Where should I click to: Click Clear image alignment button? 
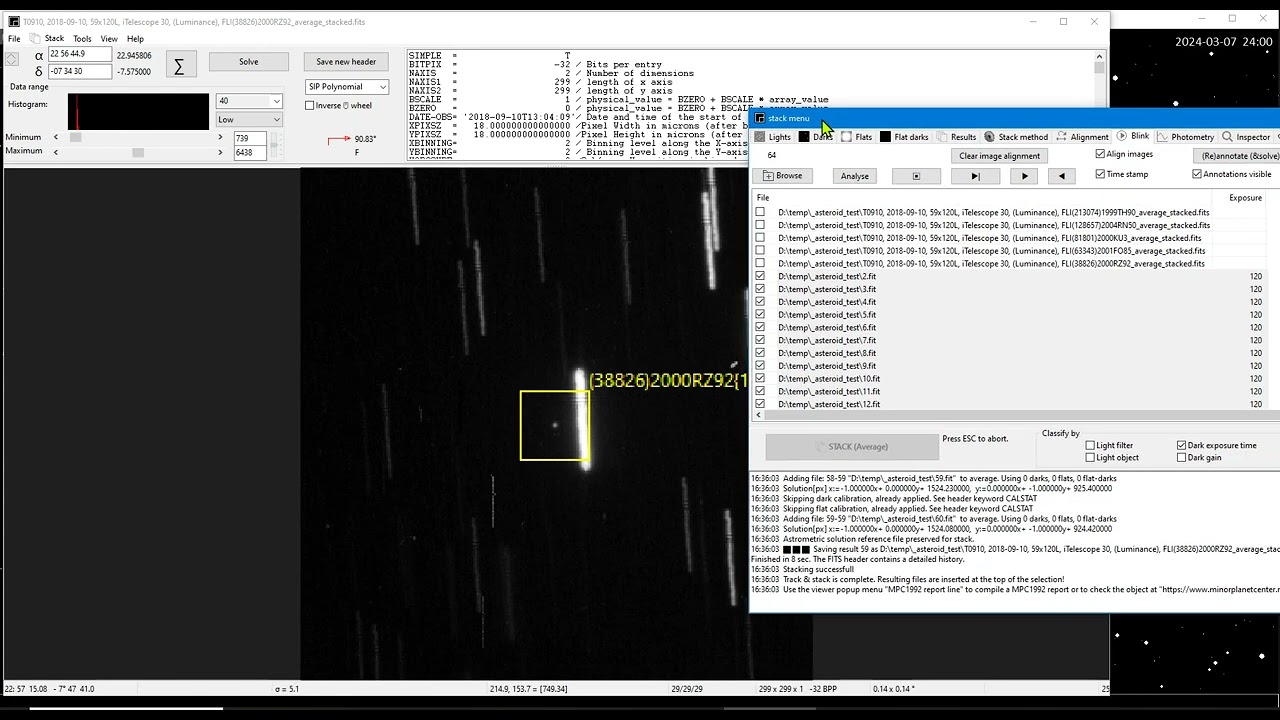pyautogui.click(x=1000, y=156)
